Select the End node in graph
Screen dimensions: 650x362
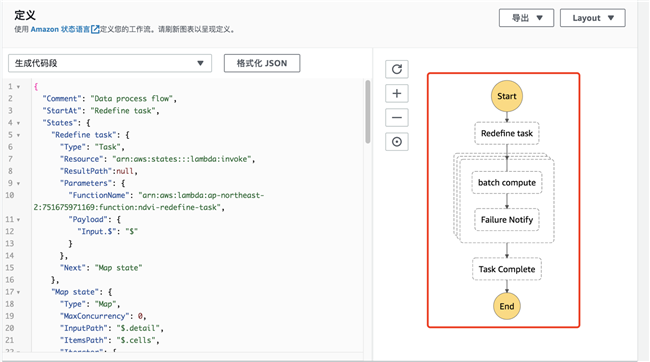click(507, 306)
